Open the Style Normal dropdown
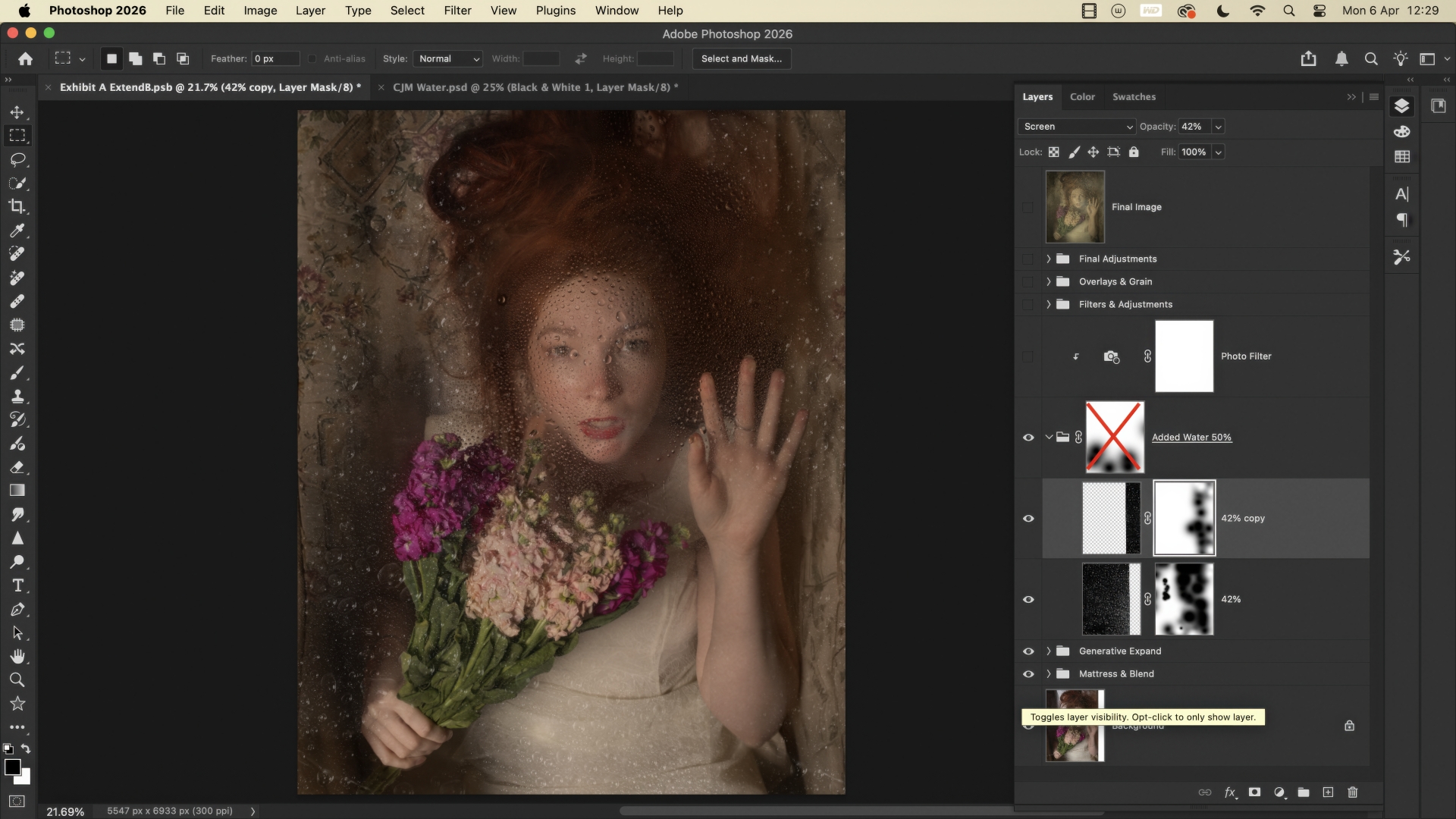 pos(448,59)
